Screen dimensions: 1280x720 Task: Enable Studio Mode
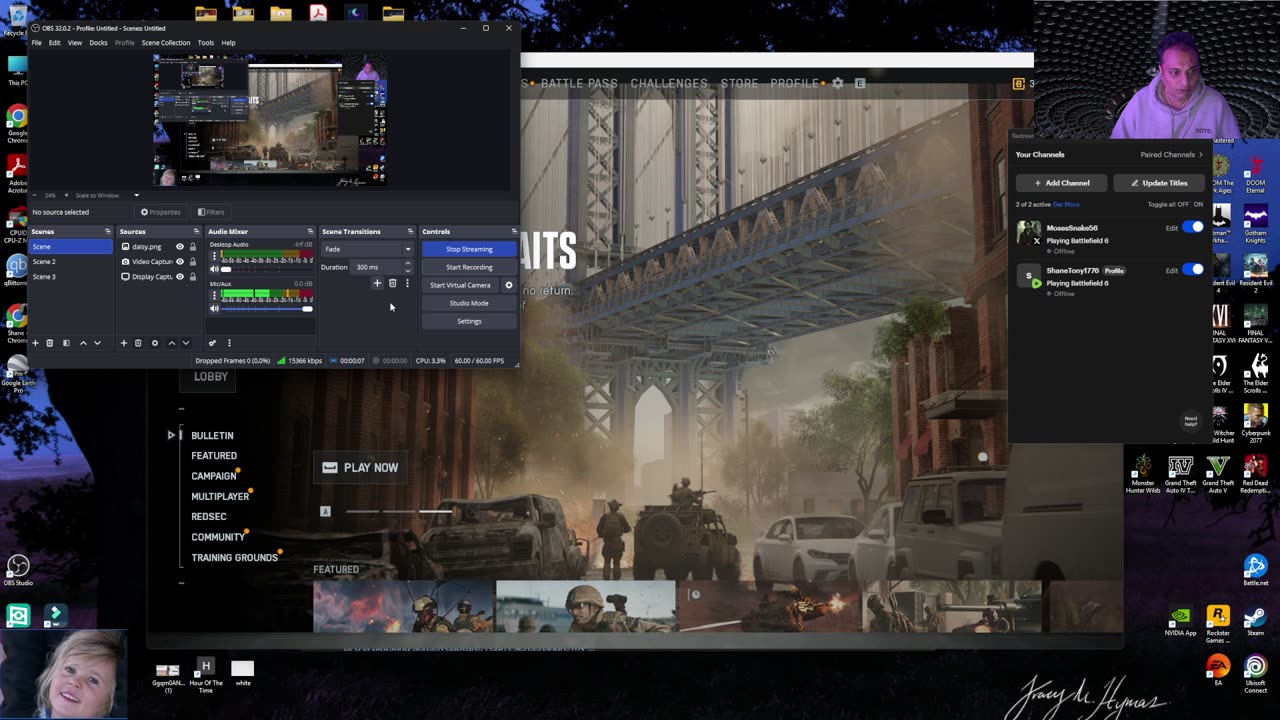click(x=469, y=303)
